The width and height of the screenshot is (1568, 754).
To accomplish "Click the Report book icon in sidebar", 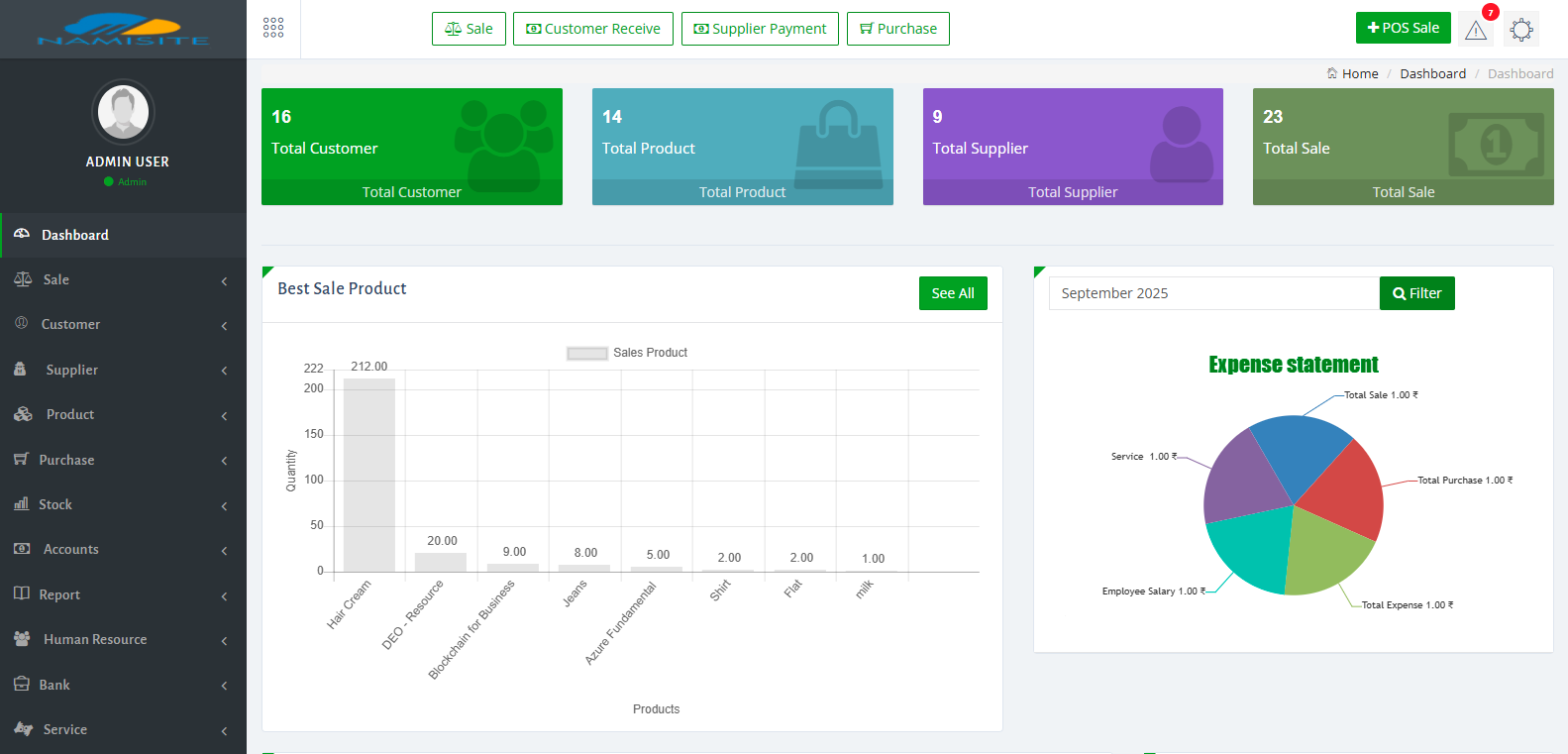I will click(22, 593).
